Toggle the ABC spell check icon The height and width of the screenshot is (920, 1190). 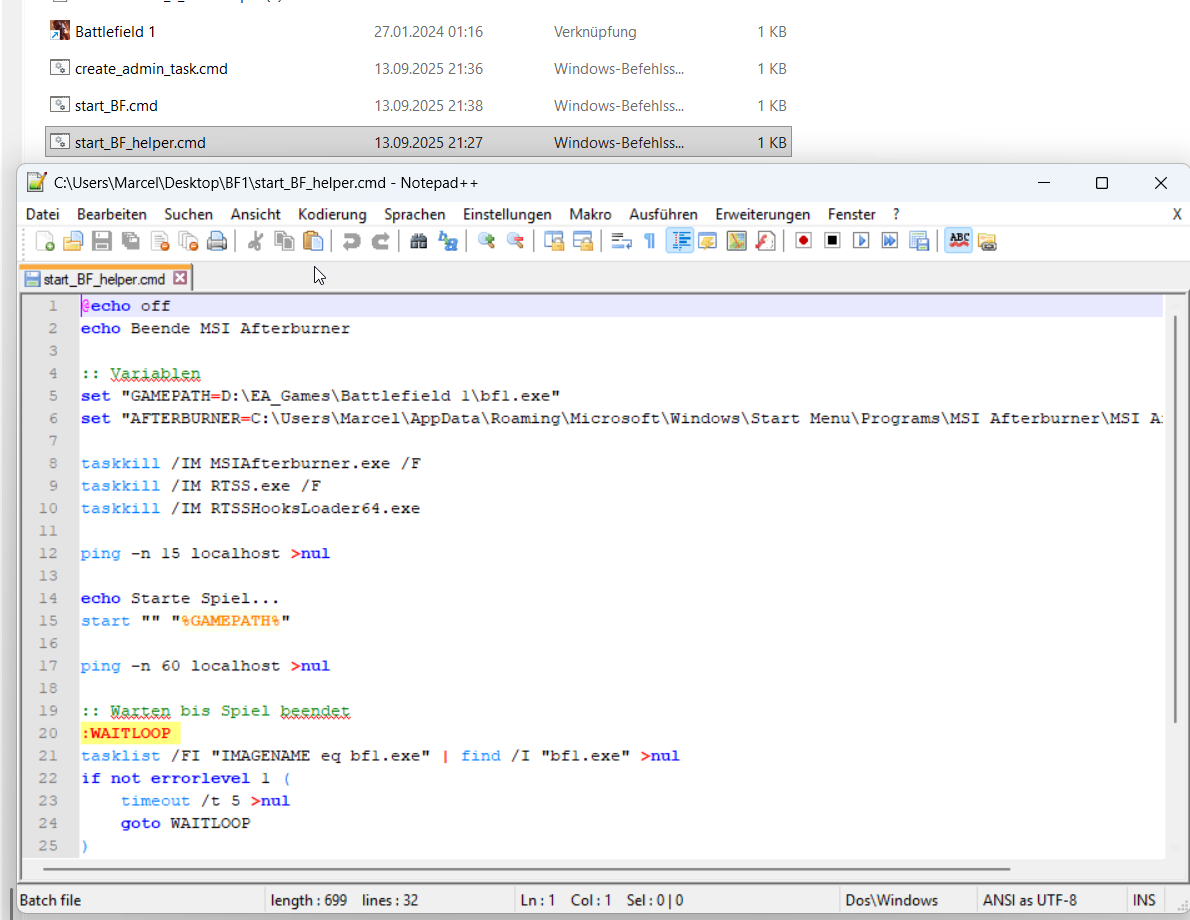(959, 241)
